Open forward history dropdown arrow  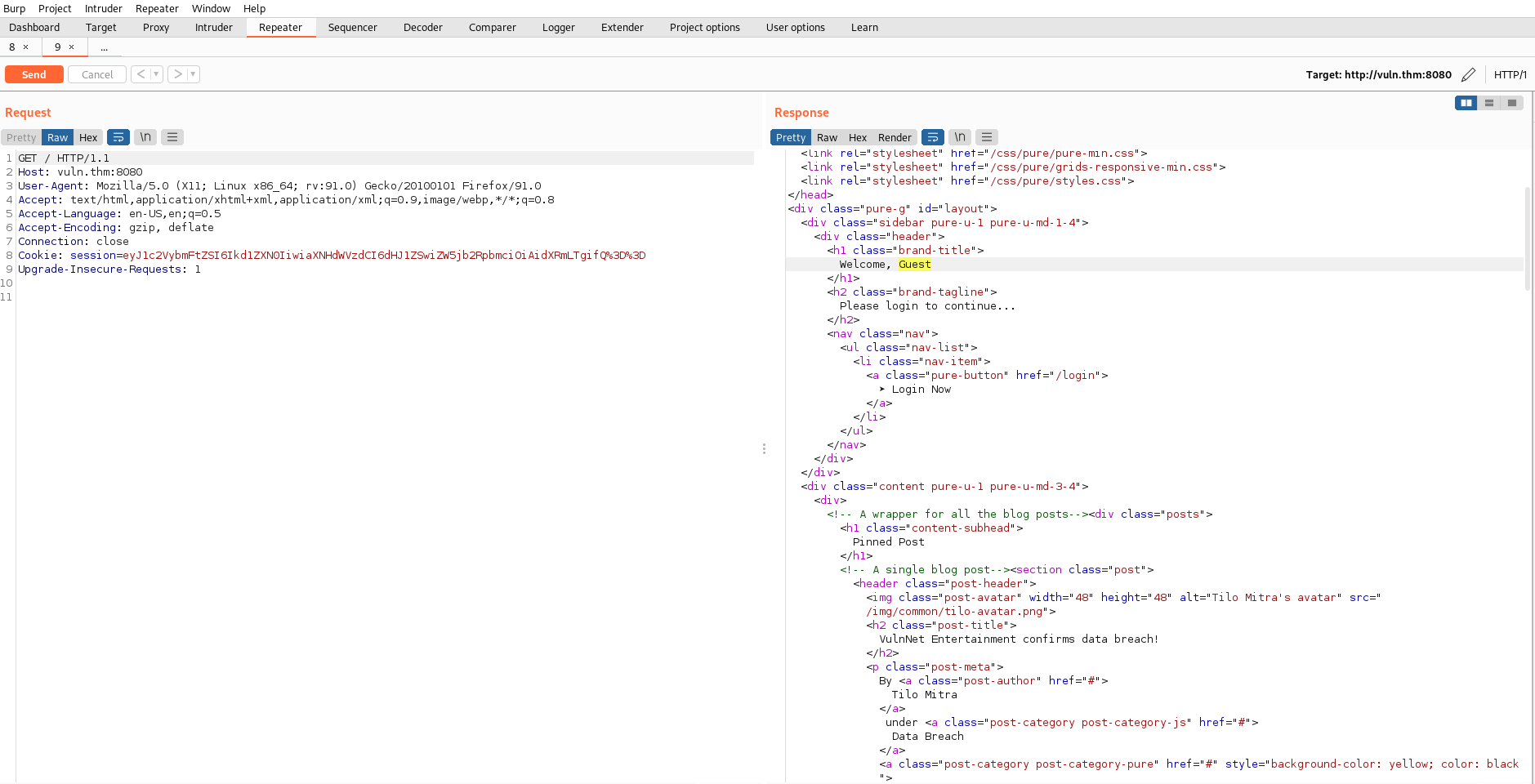pos(194,74)
